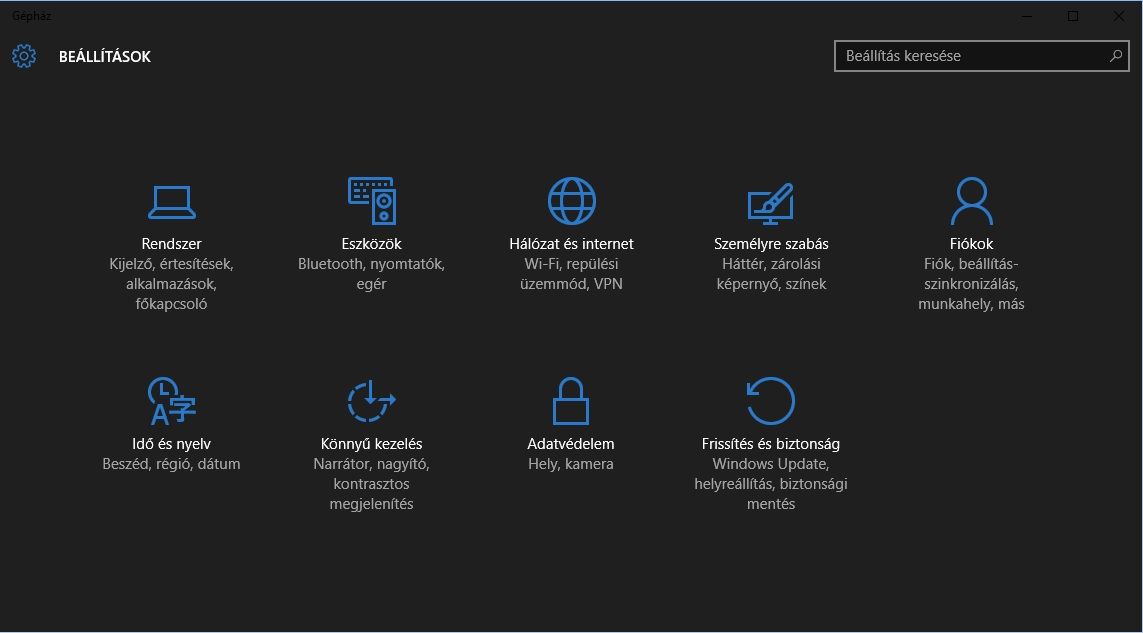Click the Beállítás keresése search field
The width and height of the screenshot is (1143, 633).
(x=981, y=55)
